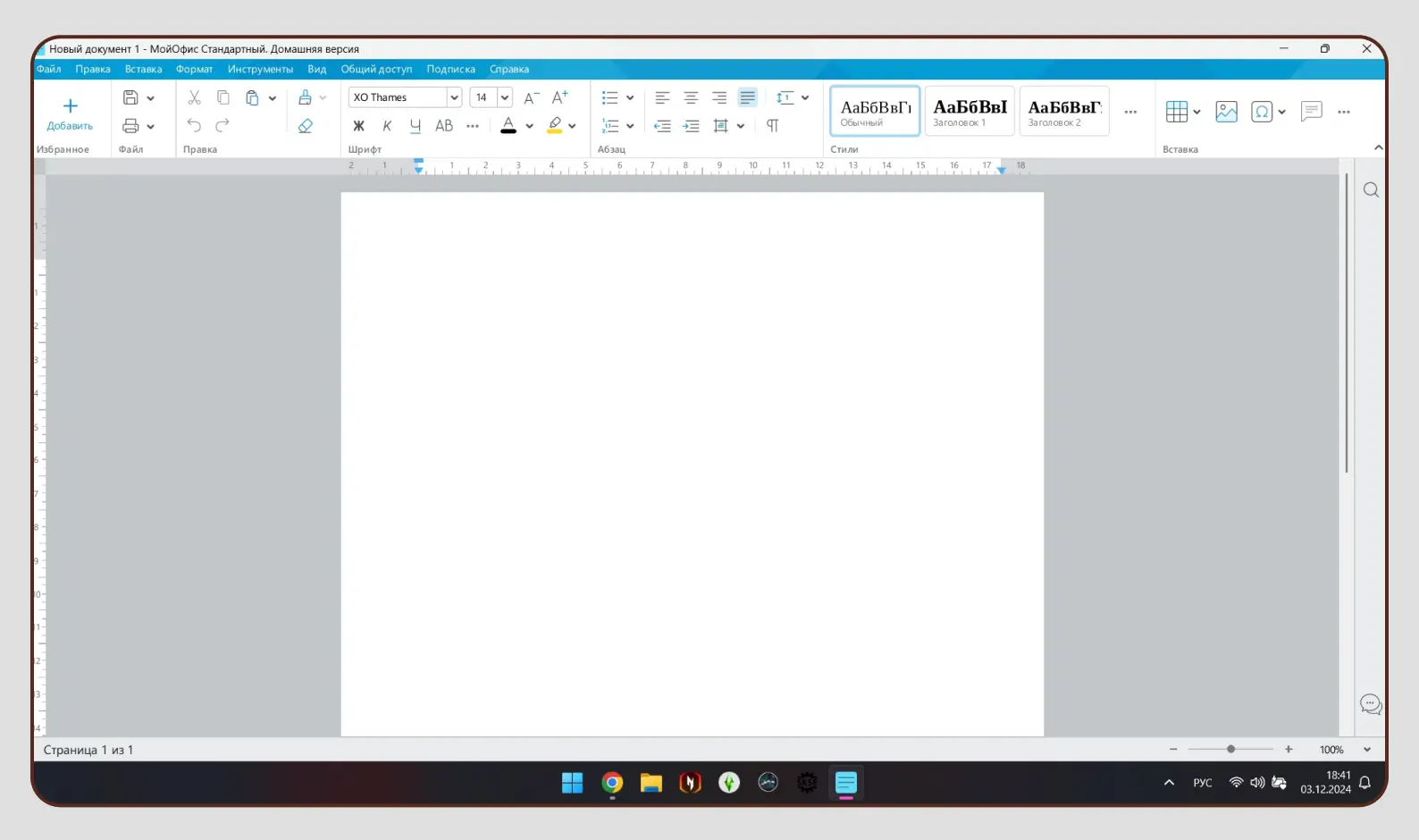This screenshot has width=1419, height=840.
Task: Click the Redo arrow
Action: point(223,126)
